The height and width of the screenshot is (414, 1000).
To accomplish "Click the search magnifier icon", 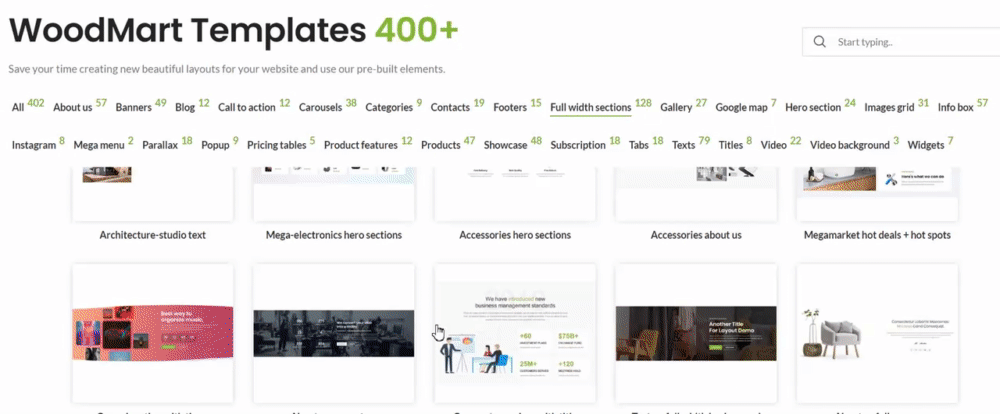I will [x=820, y=42].
